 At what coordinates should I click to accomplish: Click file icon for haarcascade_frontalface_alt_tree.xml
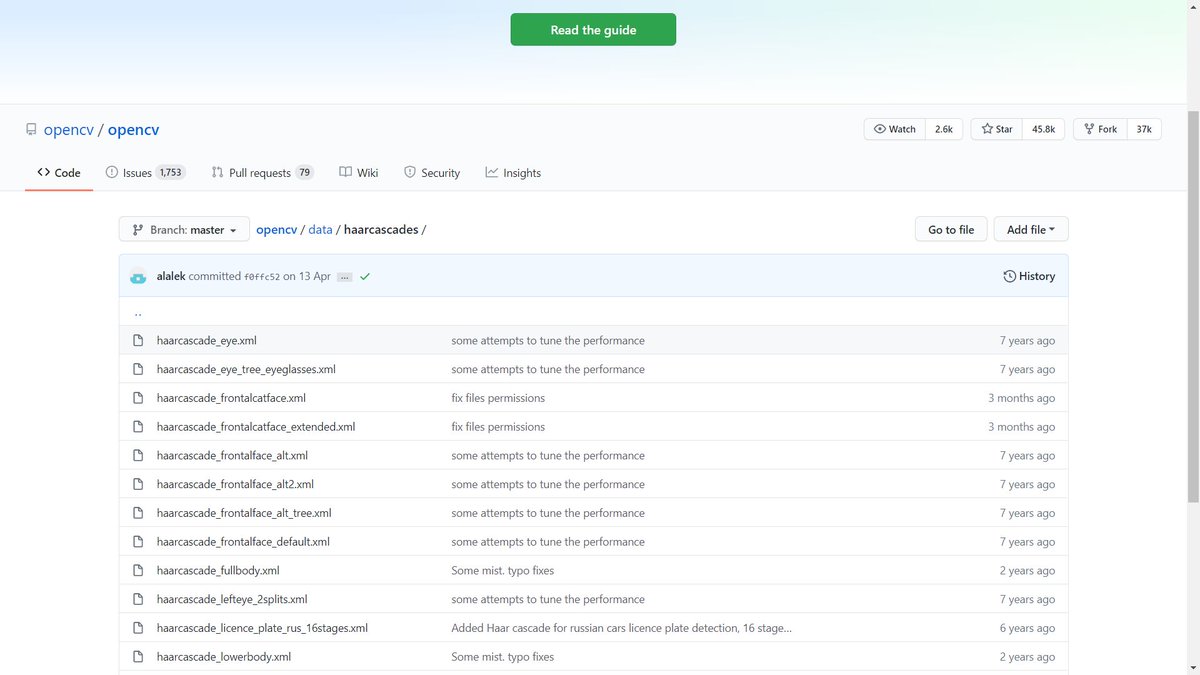tap(138, 514)
